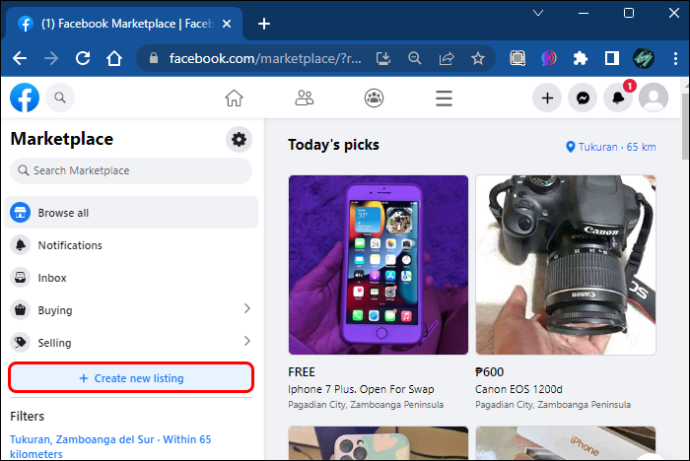Click the Today's picks heading
Screen dimensions: 690x461
coord(334,145)
